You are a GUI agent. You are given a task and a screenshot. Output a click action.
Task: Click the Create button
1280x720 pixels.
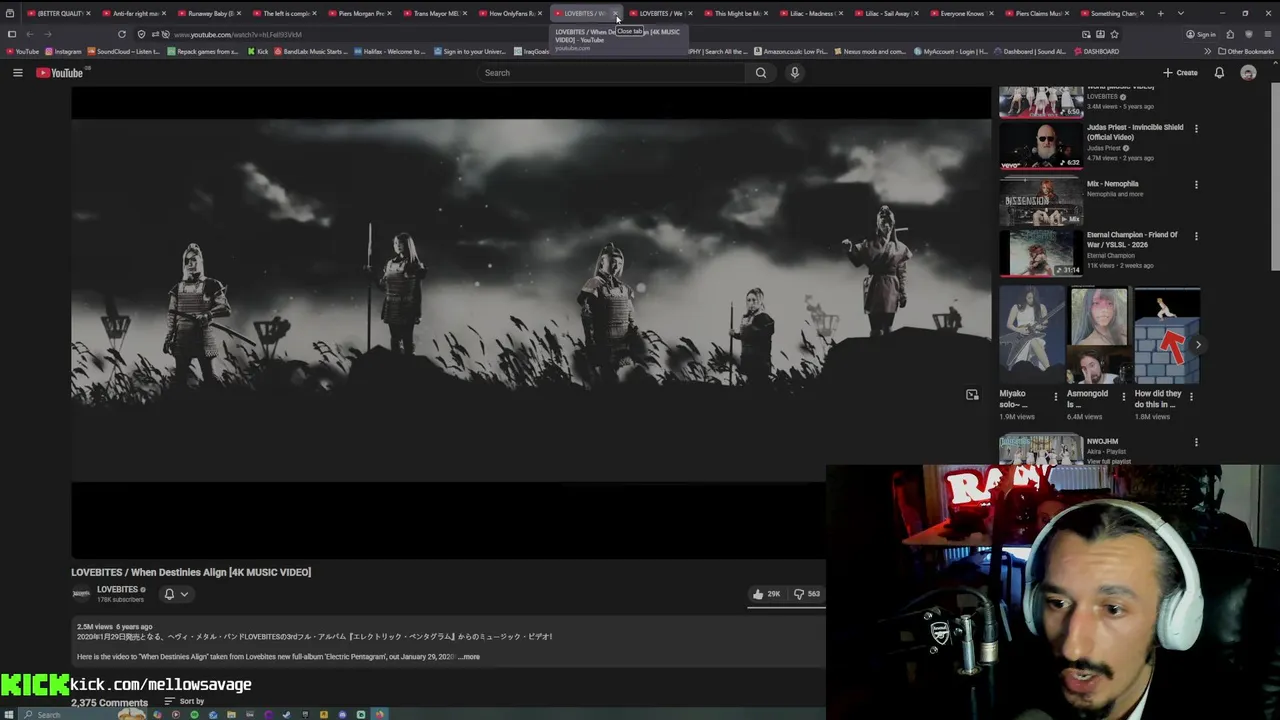tap(1180, 73)
